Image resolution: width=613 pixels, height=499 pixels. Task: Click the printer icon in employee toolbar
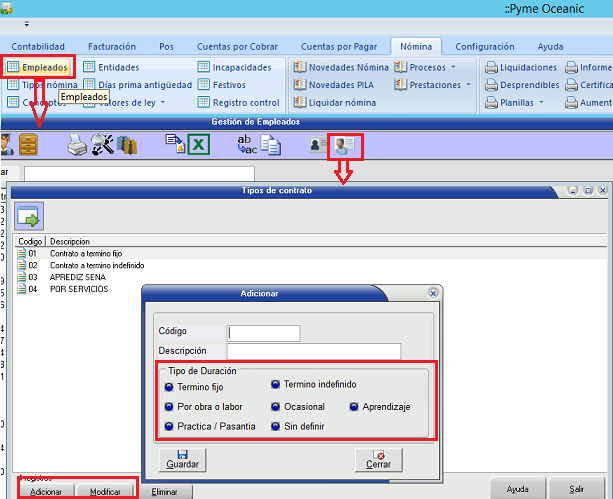[x=77, y=145]
